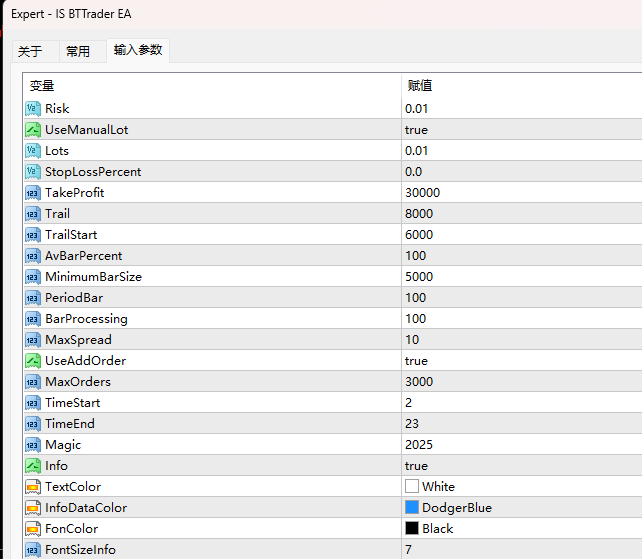Click the integer icon beside BarProcessing
This screenshot has width=642, height=559.
[33, 319]
